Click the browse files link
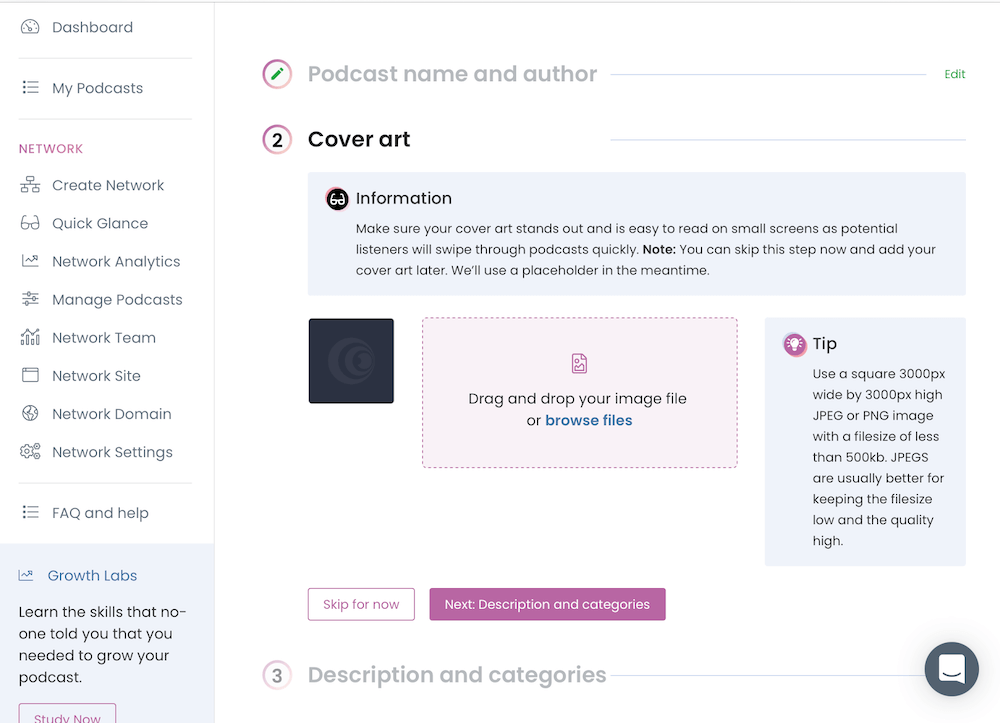 588,420
